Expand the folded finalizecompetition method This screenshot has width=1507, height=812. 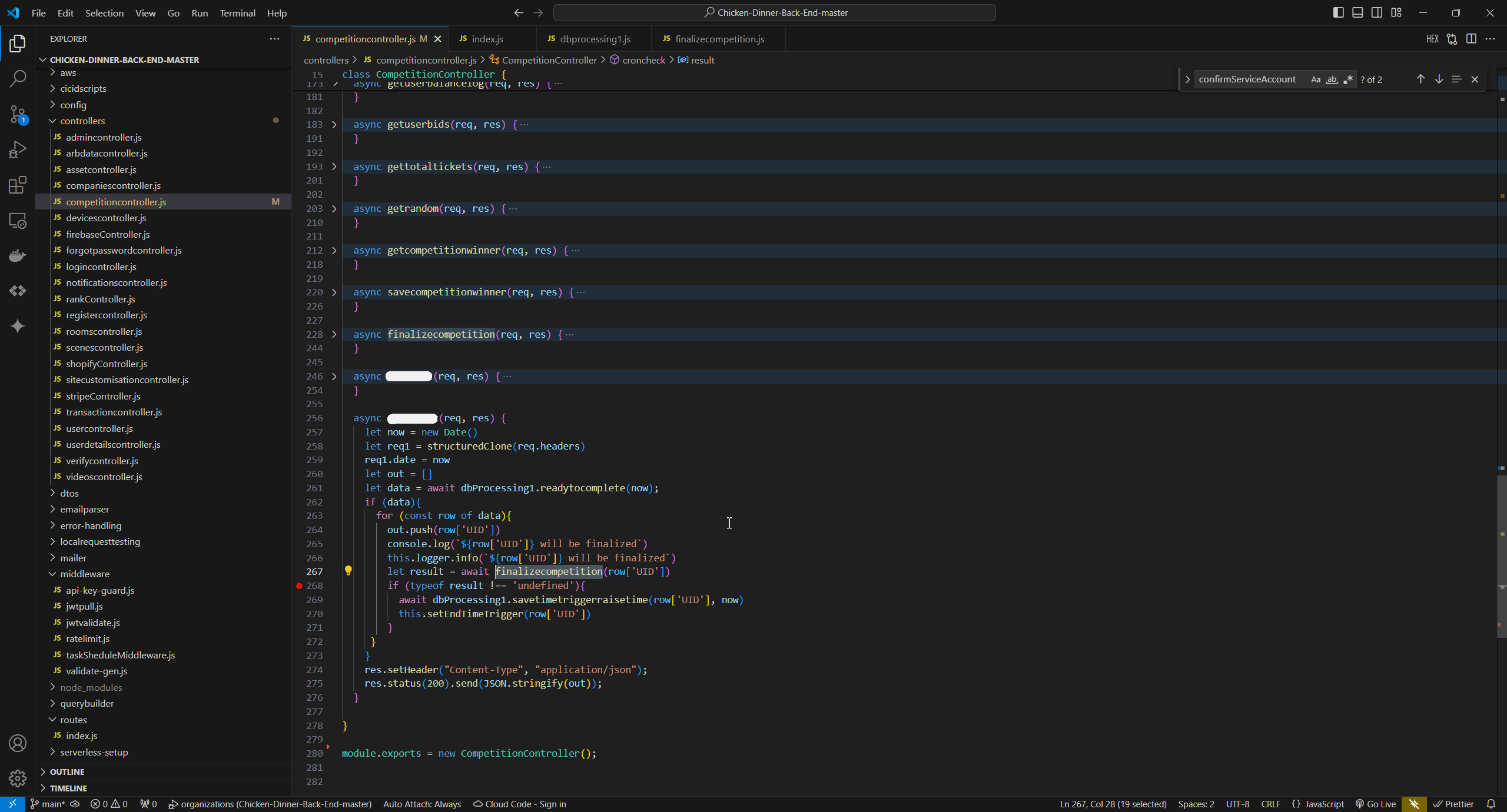coord(334,334)
